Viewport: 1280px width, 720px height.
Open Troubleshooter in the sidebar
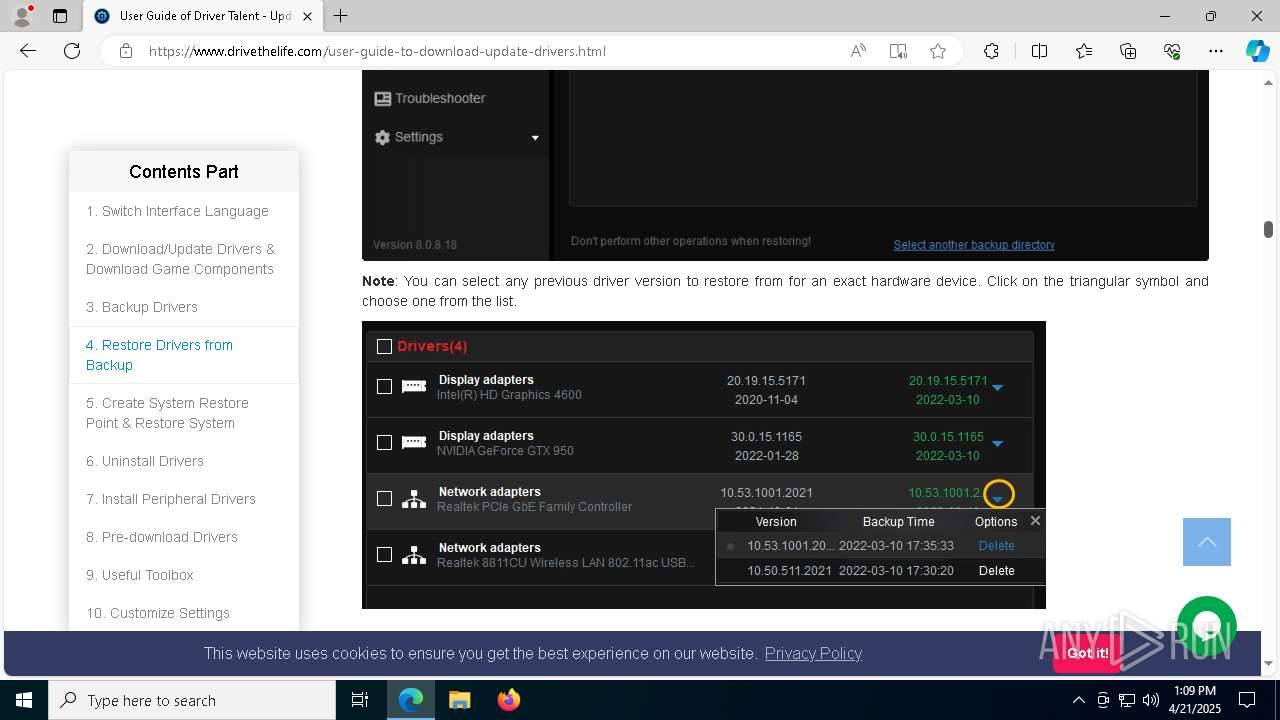tap(430, 98)
